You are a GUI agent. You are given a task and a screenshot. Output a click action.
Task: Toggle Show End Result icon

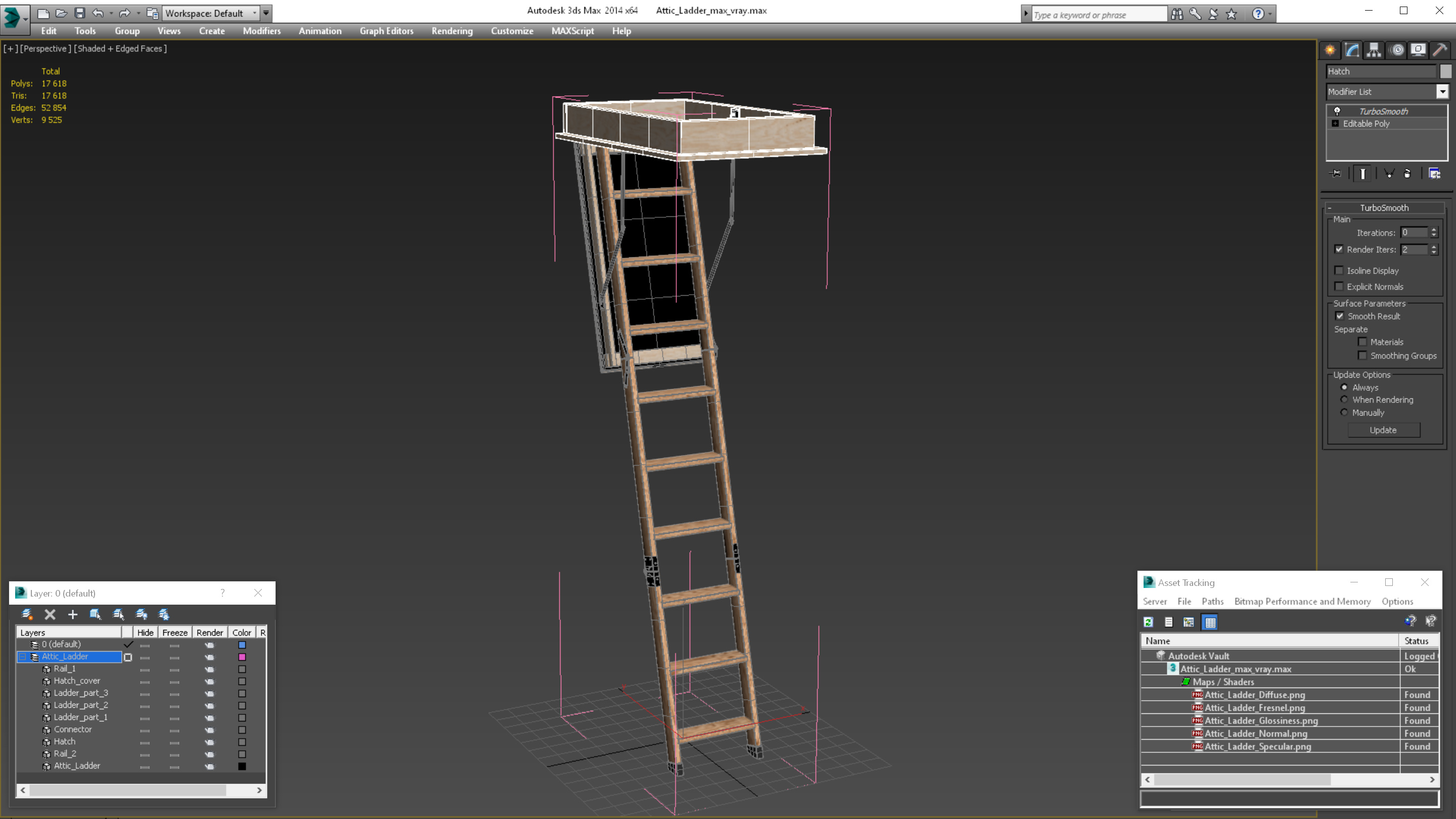(1363, 173)
